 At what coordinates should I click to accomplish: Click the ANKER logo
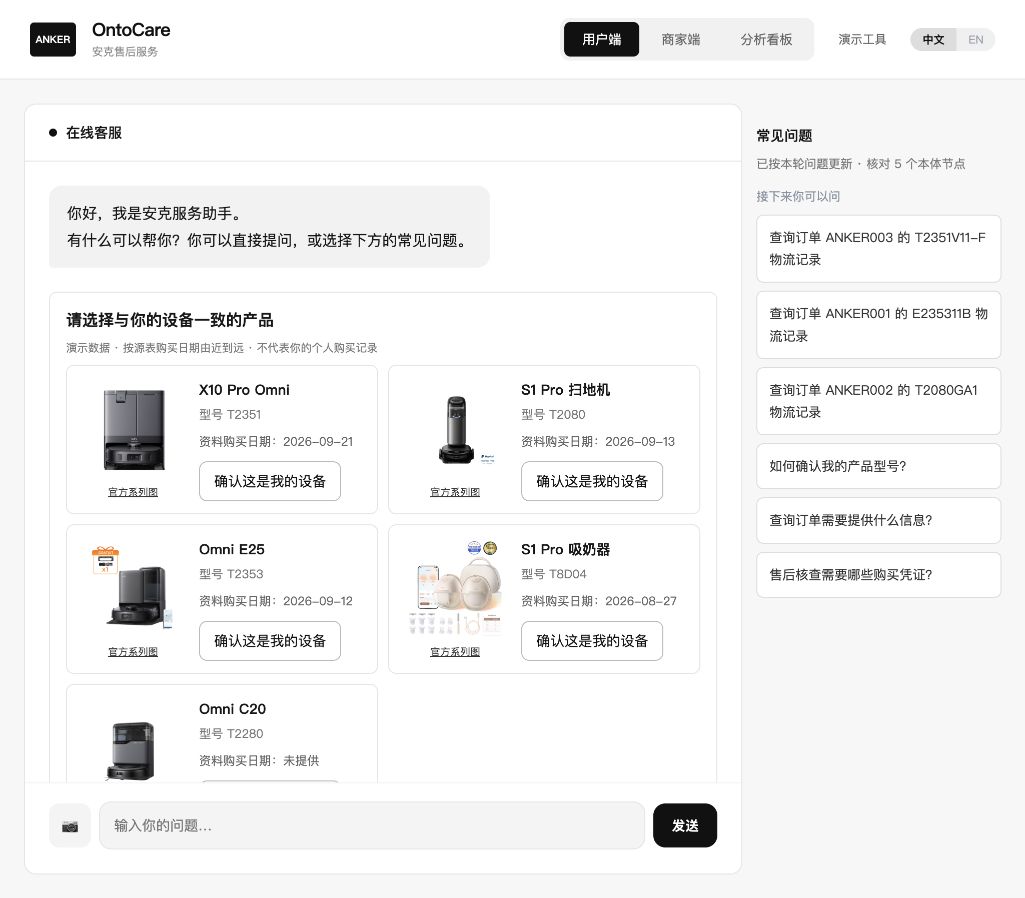(x=53, y=39)
